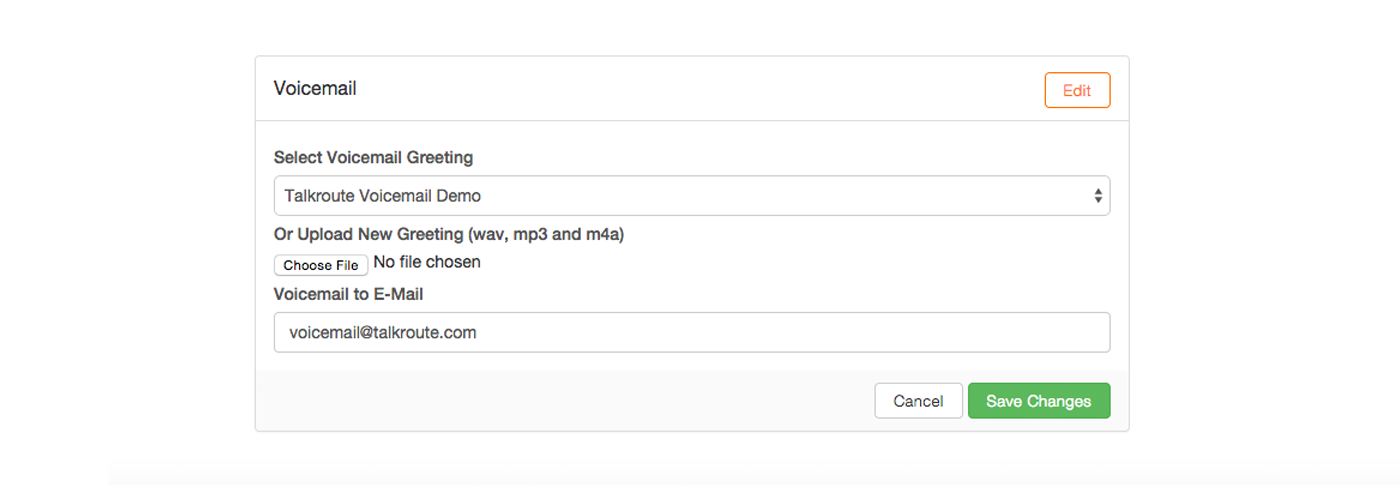Place cursor in the email address input
The width and height of the screenshot is (1400, 485).
click(692, 332)
